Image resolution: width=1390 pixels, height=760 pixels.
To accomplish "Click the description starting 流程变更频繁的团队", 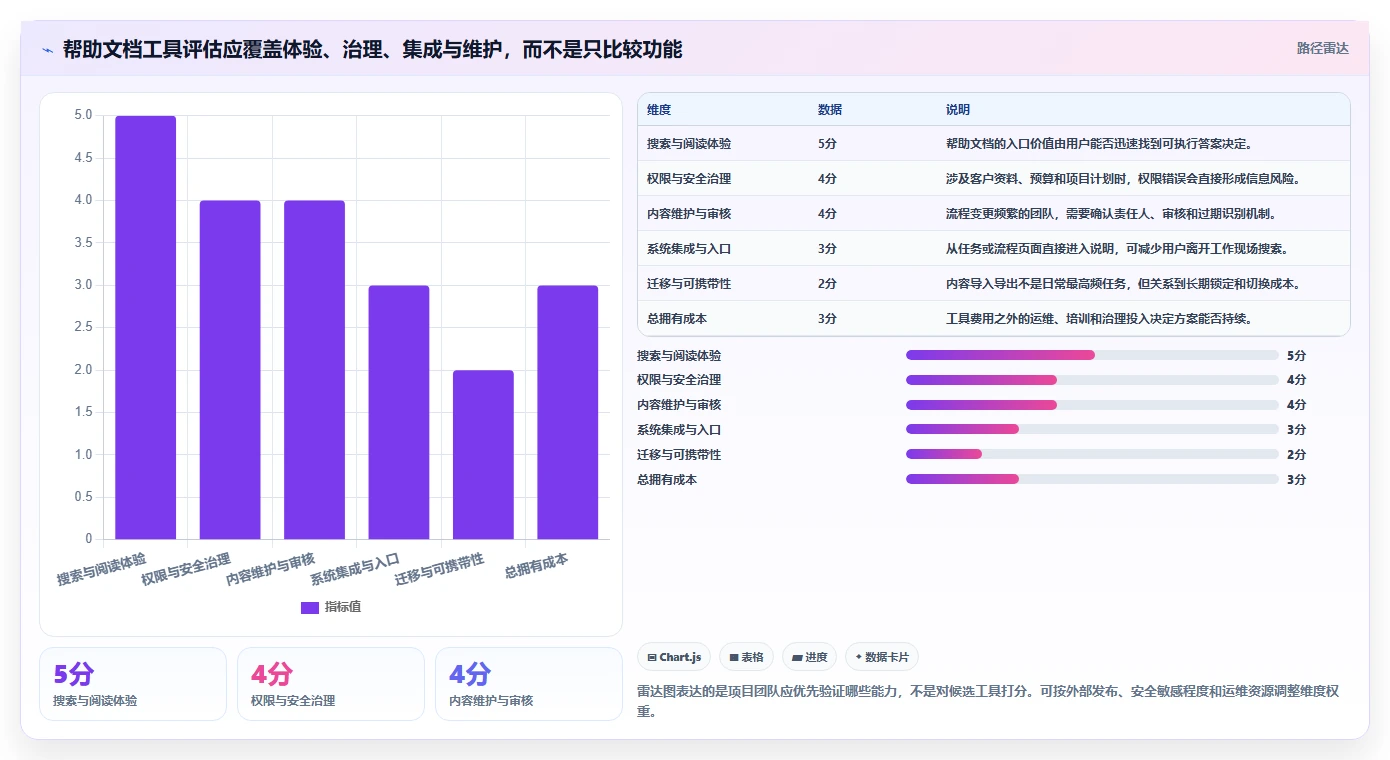I will tap(1111, 214).
